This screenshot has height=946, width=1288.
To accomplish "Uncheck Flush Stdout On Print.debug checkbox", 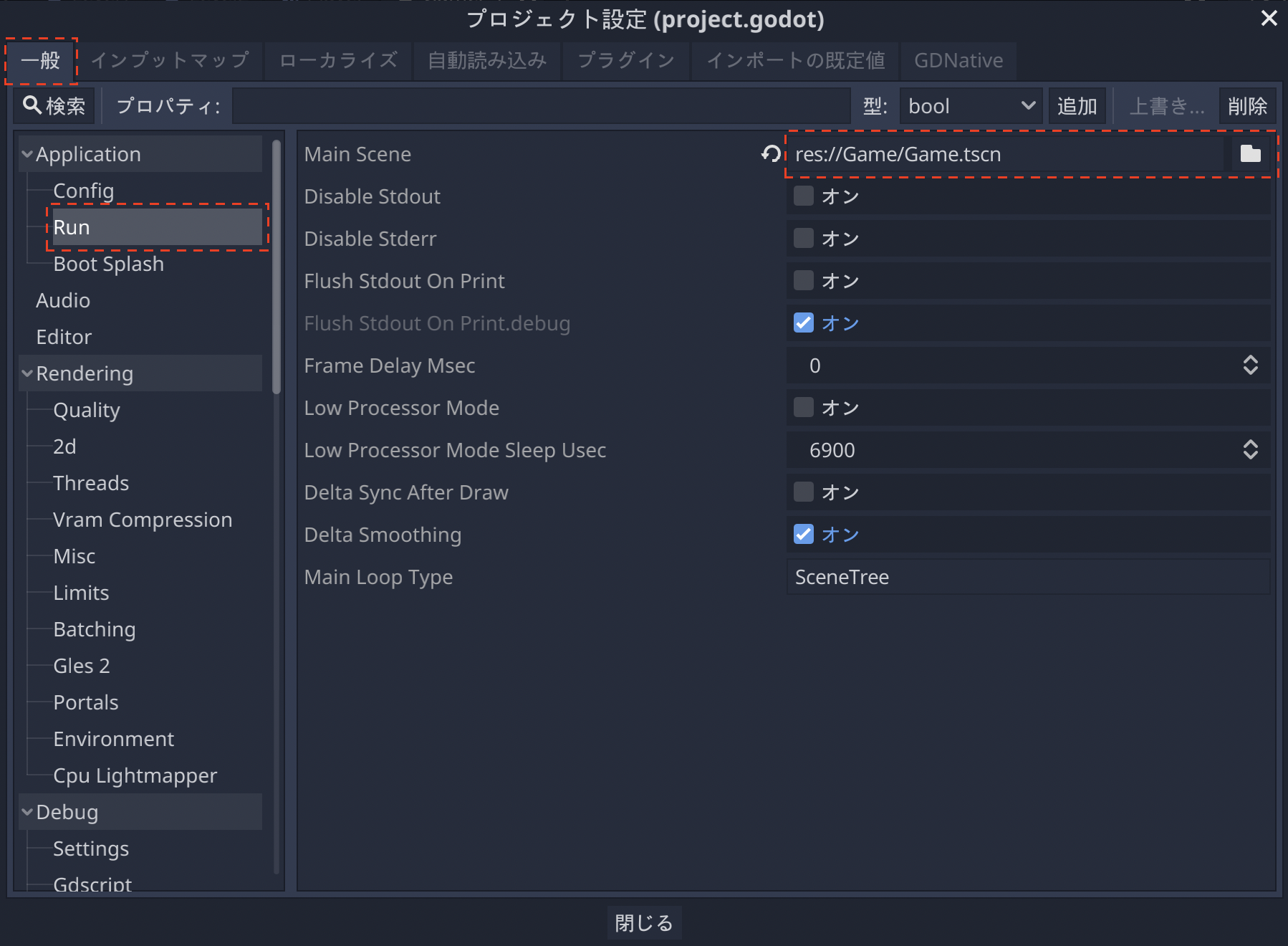I will click(804, 322).
